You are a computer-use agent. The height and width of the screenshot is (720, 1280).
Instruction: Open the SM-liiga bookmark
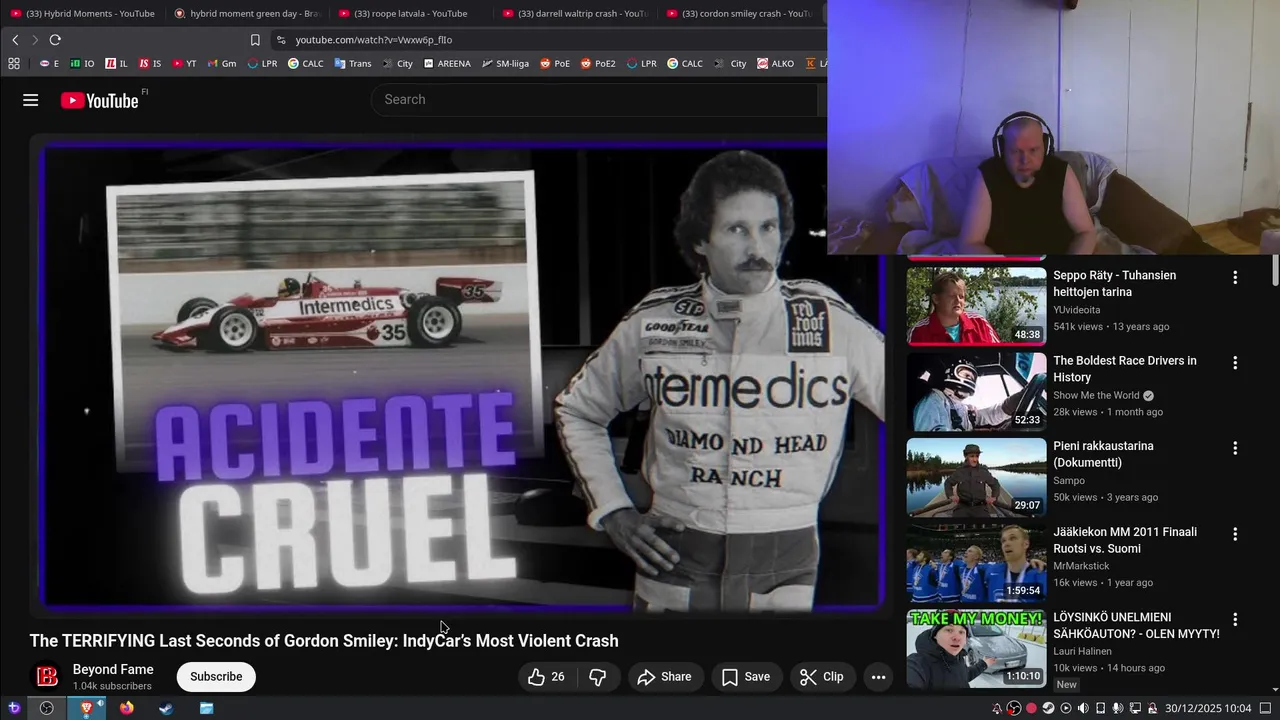tap(505, 63)
